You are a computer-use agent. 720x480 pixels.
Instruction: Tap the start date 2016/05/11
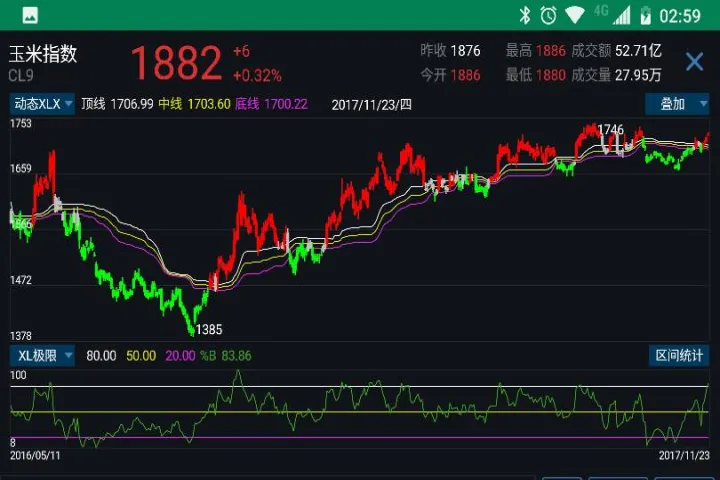35,455
